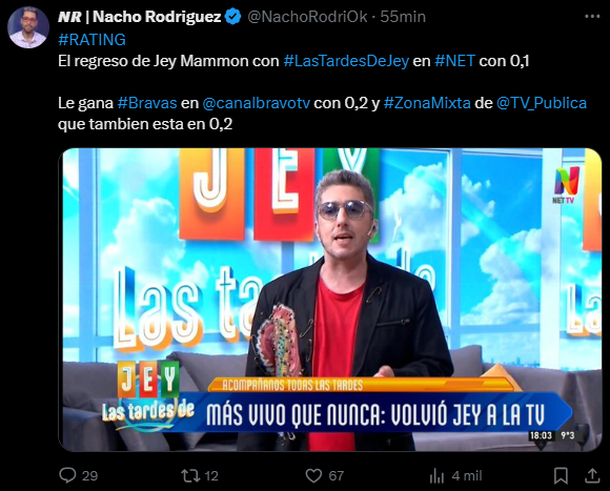This screenshot has height=491, width=610.
Task: Open the 55min timestamp link
Action: 403,17
